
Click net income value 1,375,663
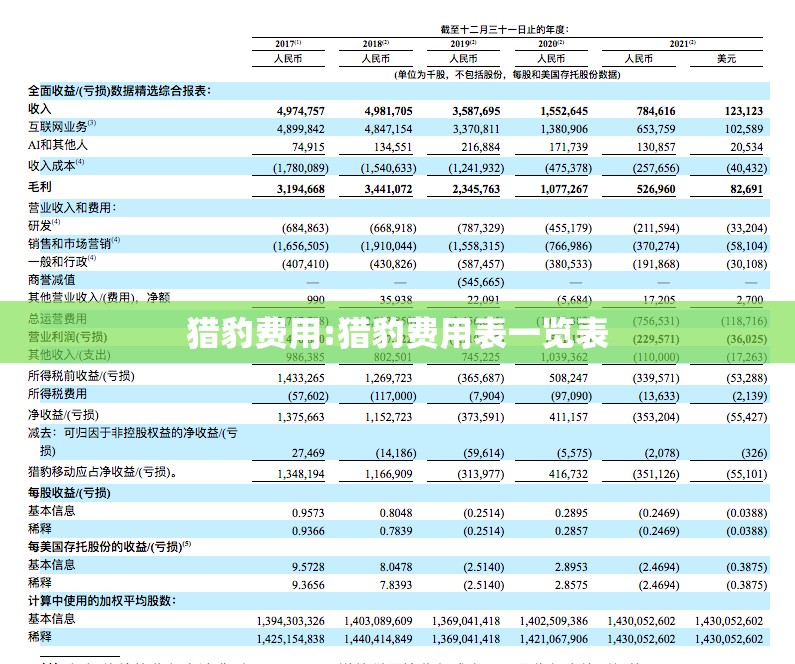pos(301,417)
